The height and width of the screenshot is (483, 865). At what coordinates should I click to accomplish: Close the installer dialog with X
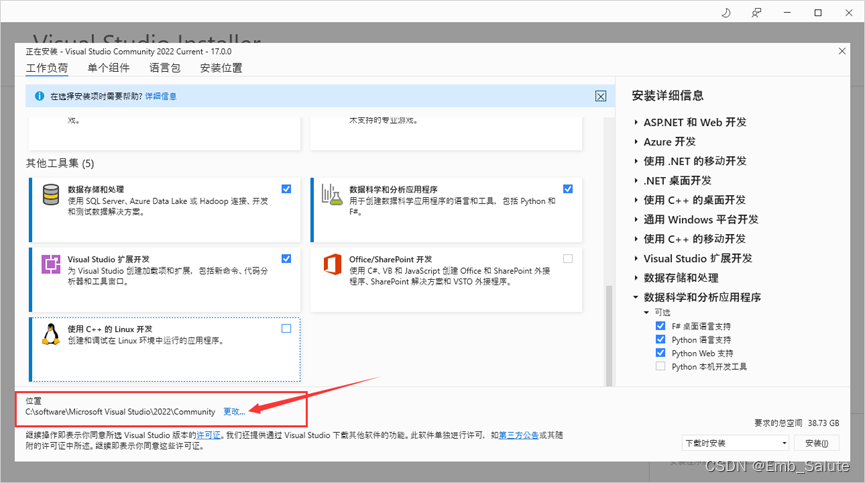842,51
